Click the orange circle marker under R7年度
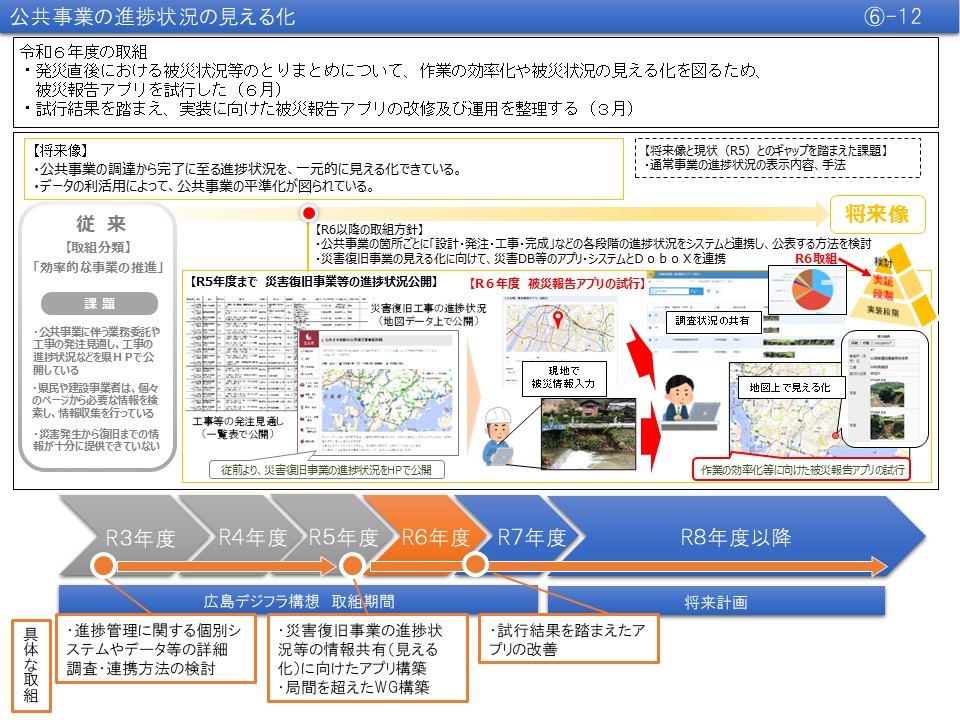Viewport: 960px width, 720px height. pyautogui.click(x=476, y=564)
